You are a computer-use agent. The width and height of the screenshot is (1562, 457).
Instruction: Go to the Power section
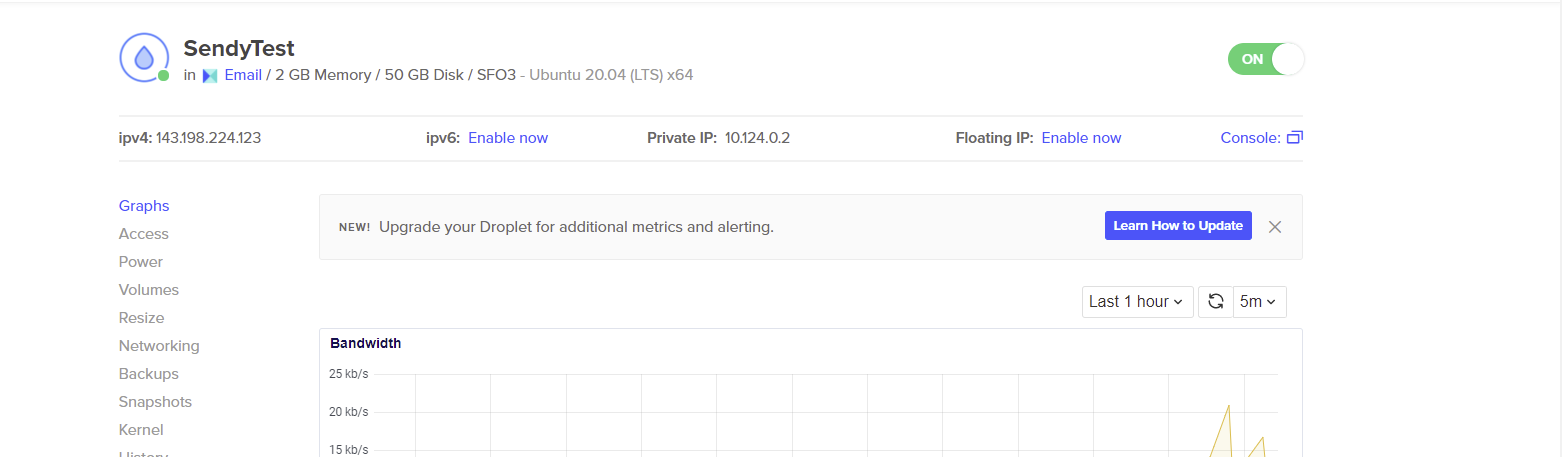click(141, 262)
